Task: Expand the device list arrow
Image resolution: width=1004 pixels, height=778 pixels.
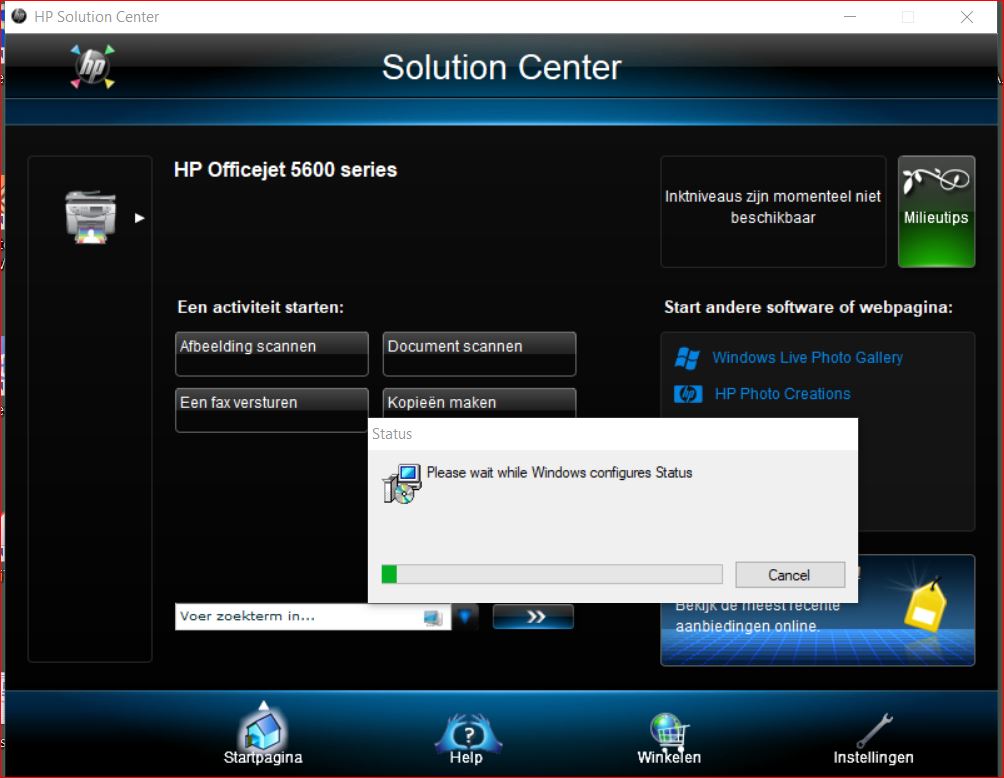Action: [140, 218]
